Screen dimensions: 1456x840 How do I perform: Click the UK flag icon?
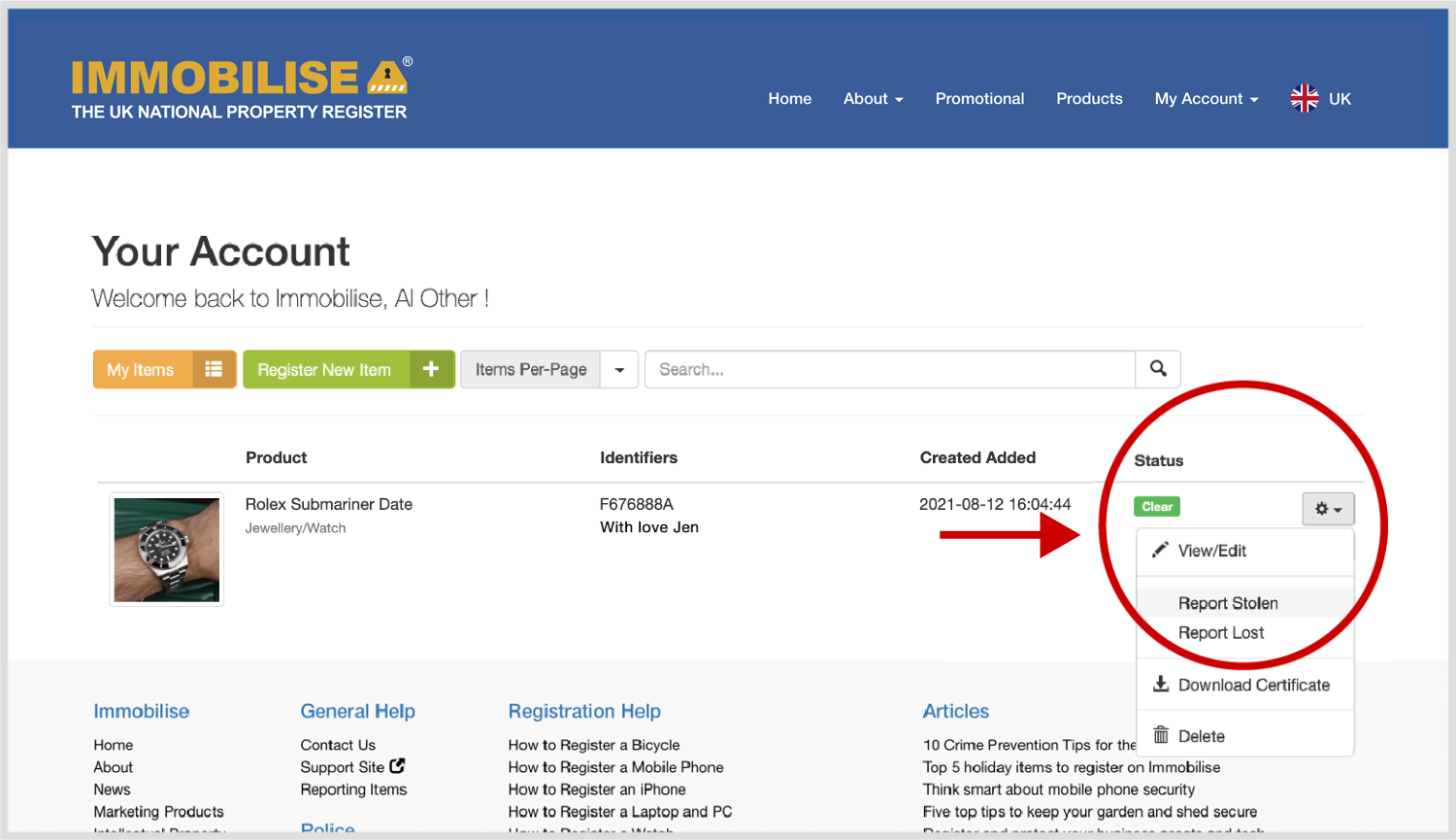(x=1305, y=98)
